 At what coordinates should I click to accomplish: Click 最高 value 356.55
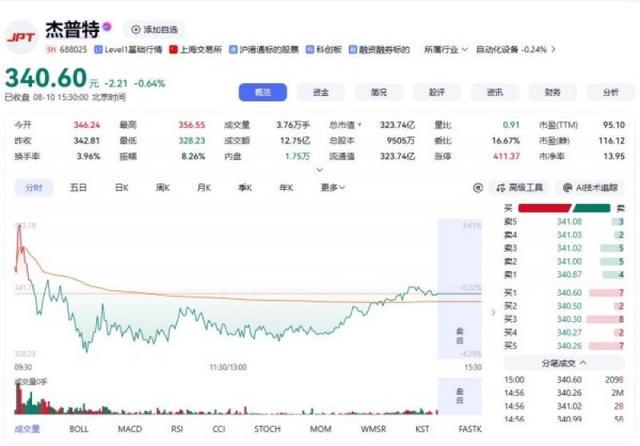(x=191, y=125)
